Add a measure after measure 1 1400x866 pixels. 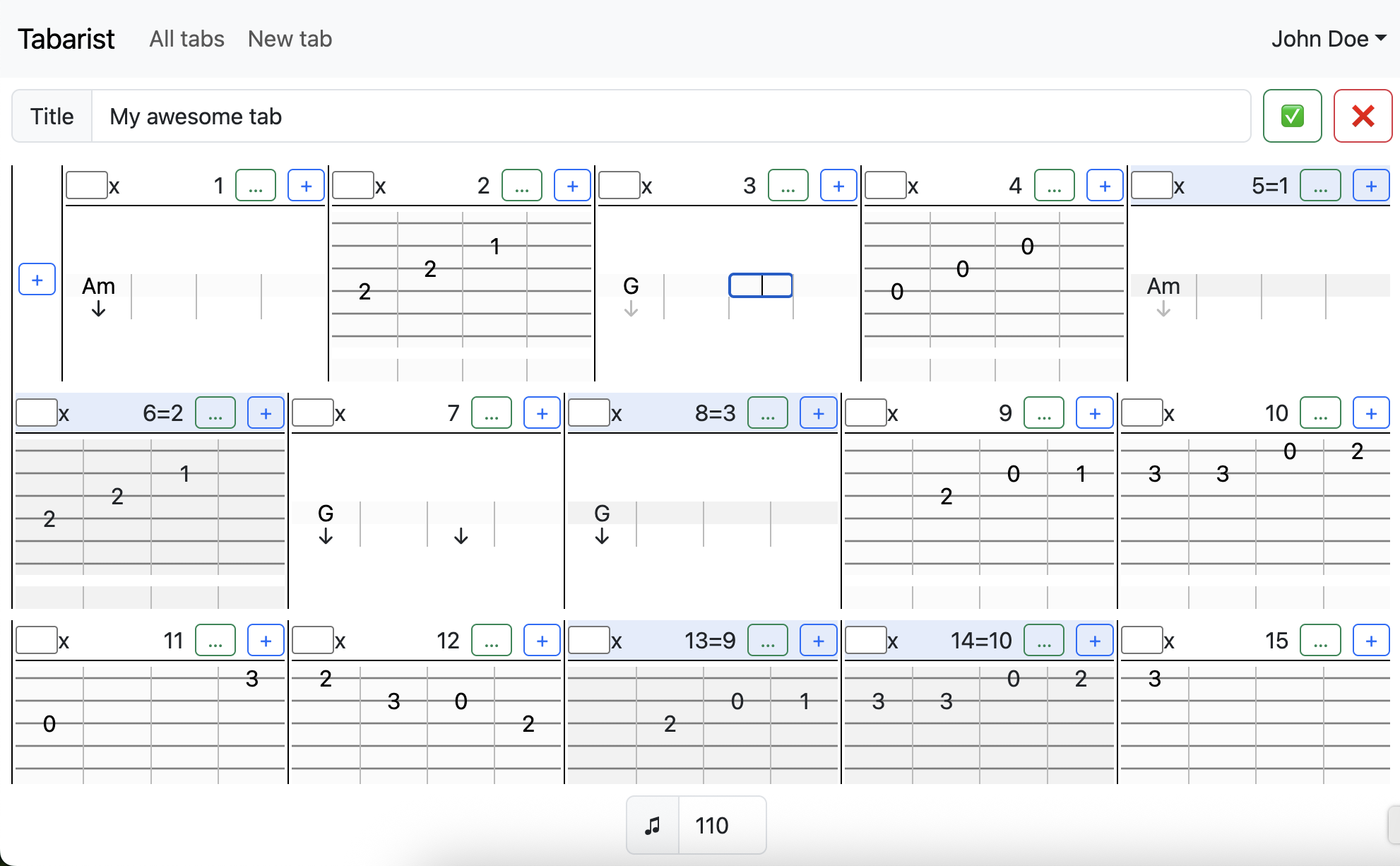[x=306, y=186]
